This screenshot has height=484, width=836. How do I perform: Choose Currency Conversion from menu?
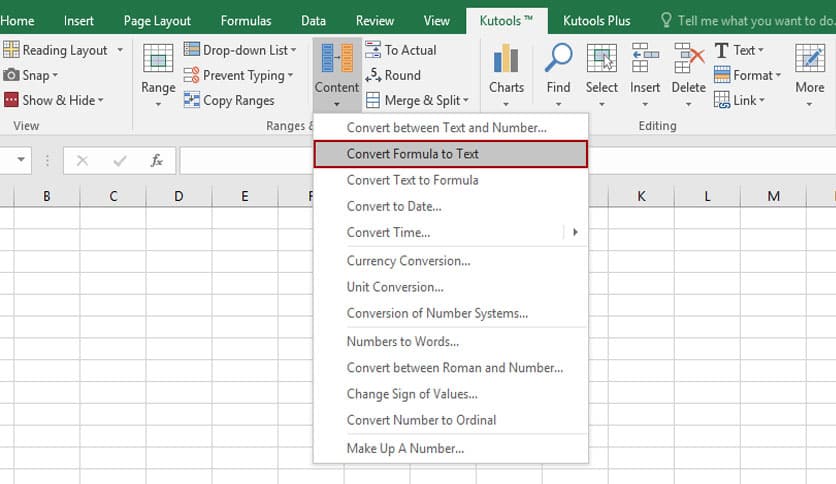click(x=408, y=261)
